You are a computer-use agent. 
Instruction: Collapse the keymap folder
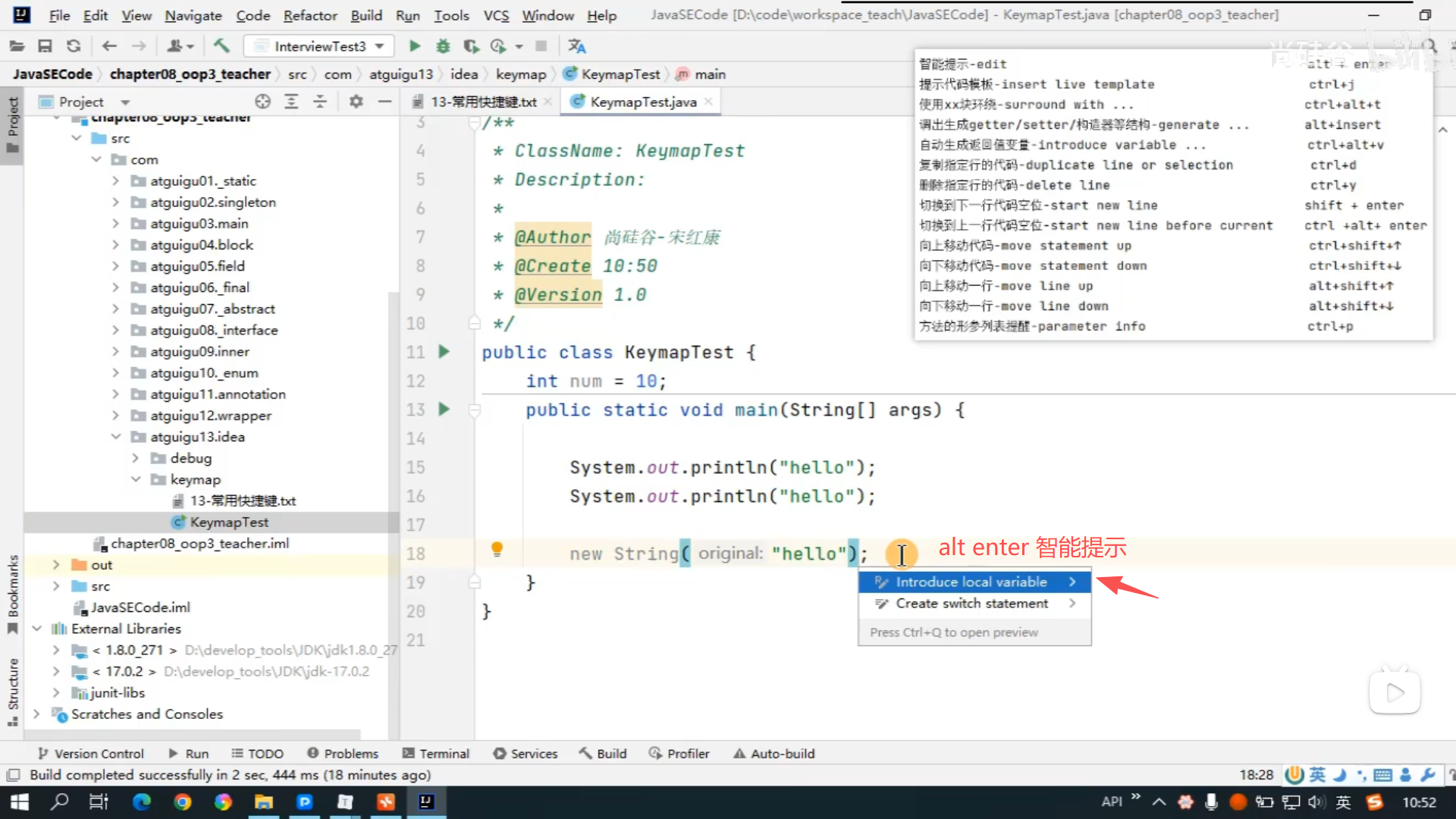[136, 479]
